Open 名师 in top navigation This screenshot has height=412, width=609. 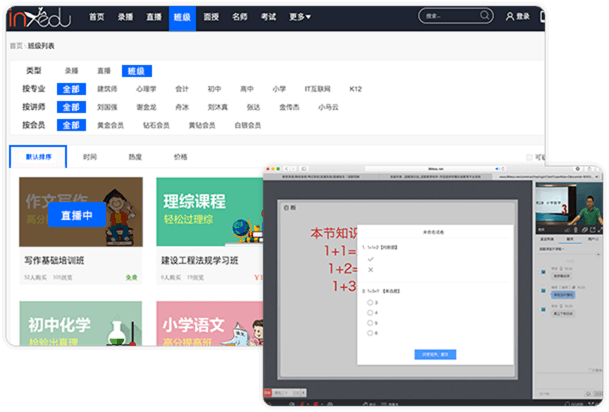(x=240, y=17)
